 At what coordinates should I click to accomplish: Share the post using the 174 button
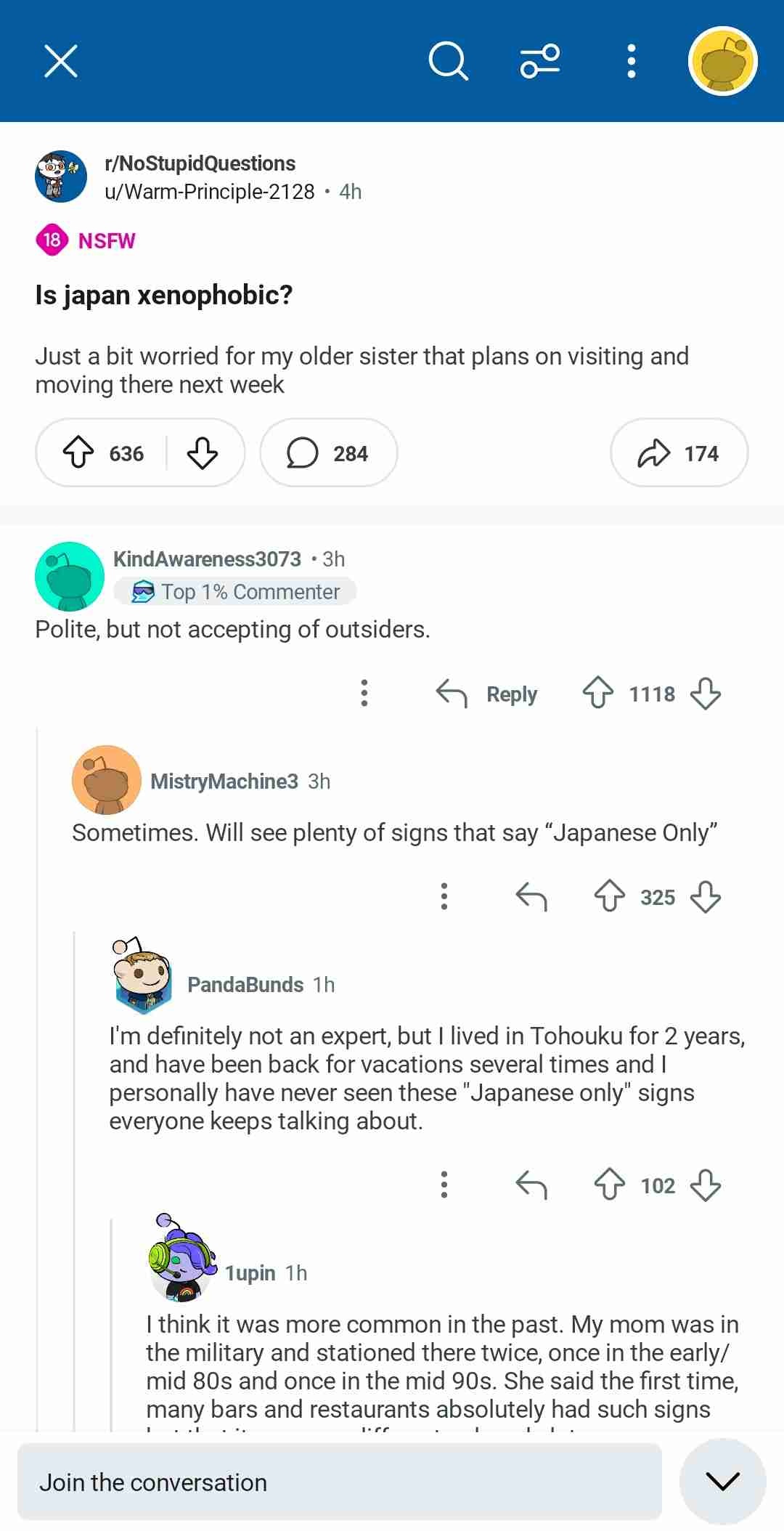pos(679,453)
